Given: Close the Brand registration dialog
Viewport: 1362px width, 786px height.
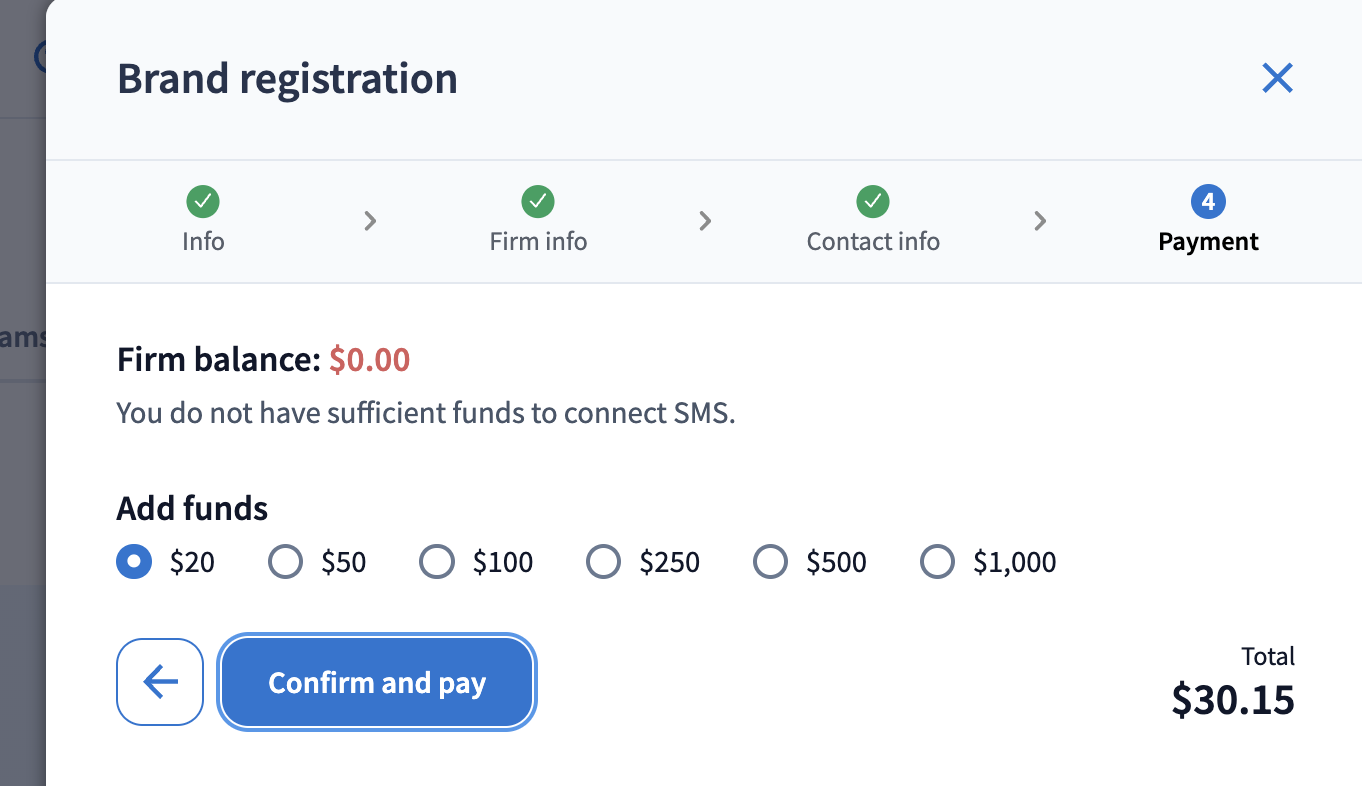Looking at the screenshot, I should [x=1277, y=78].
